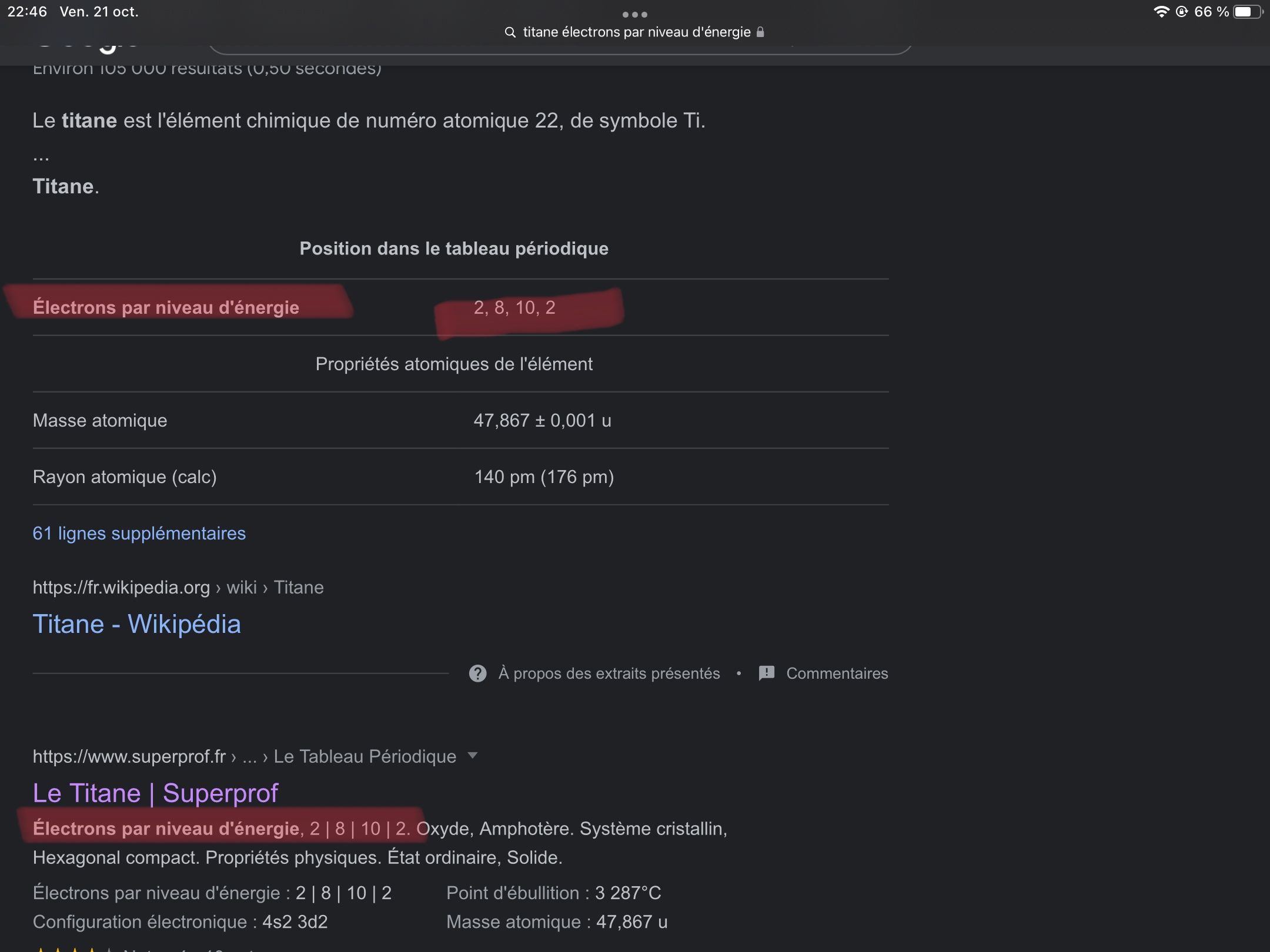This screenshot has height=952, width=1270.
Task: Tap the question mark help icon
Action: click(477, 673)
